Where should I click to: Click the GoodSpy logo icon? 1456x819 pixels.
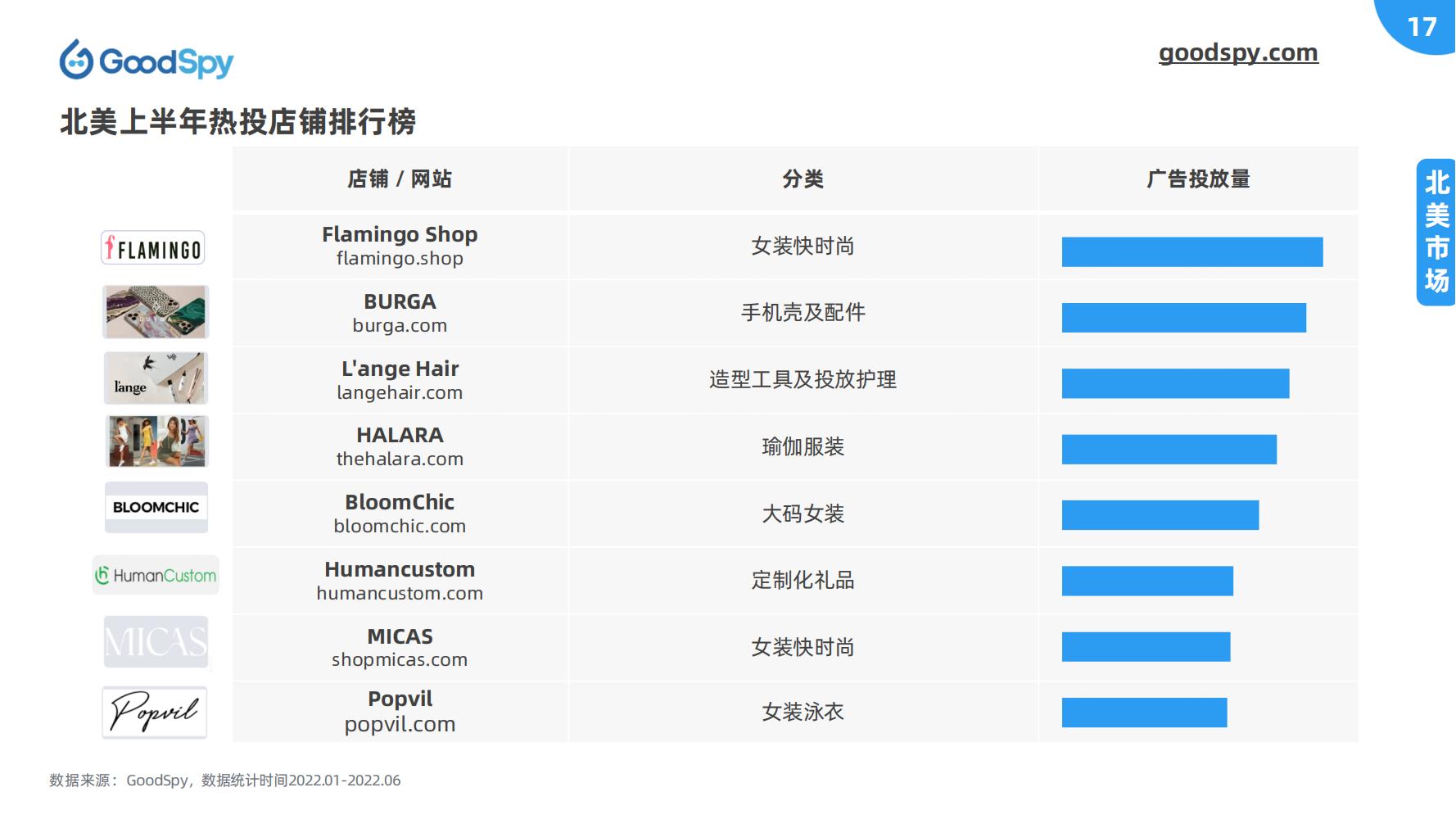tap(76, 60)
